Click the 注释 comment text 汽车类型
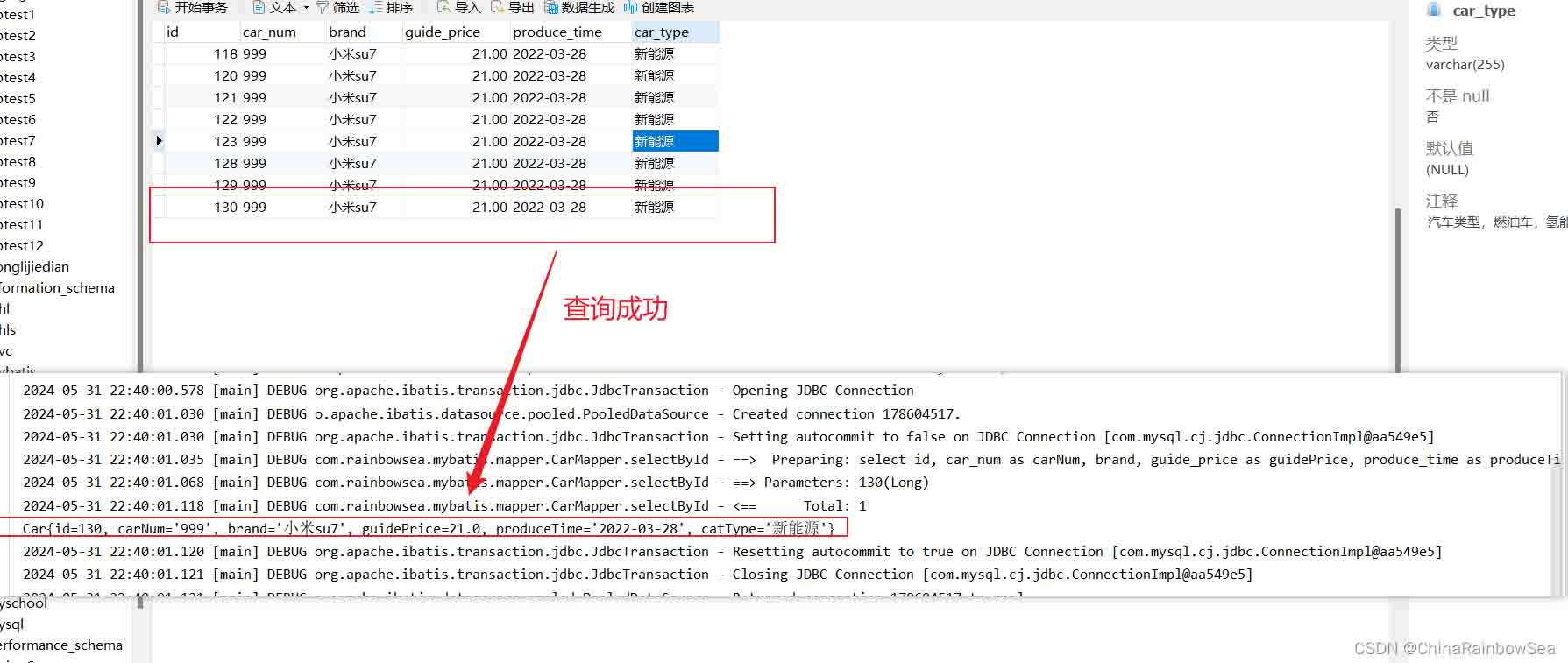1568x663 pixels. click(1496, 222)
